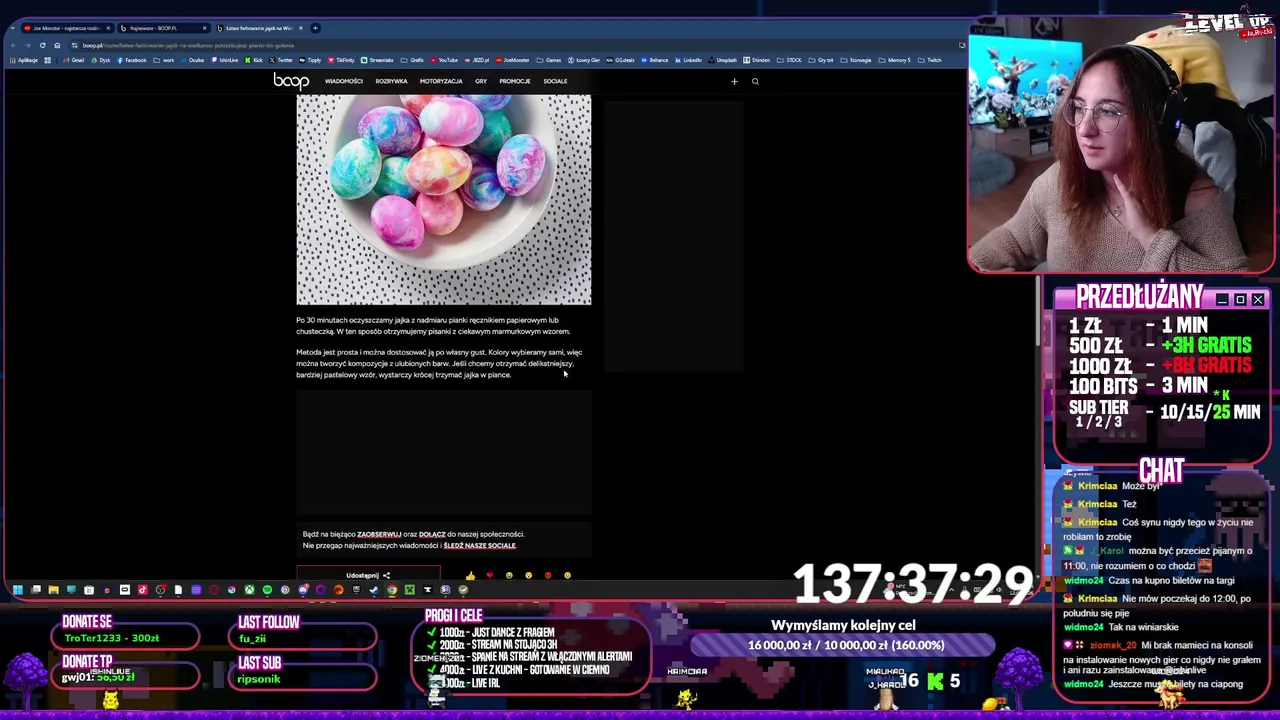Screen dimensions: 1280x720
Task: Click the donation goal progress bar
Action: click(x=845, y=645)
